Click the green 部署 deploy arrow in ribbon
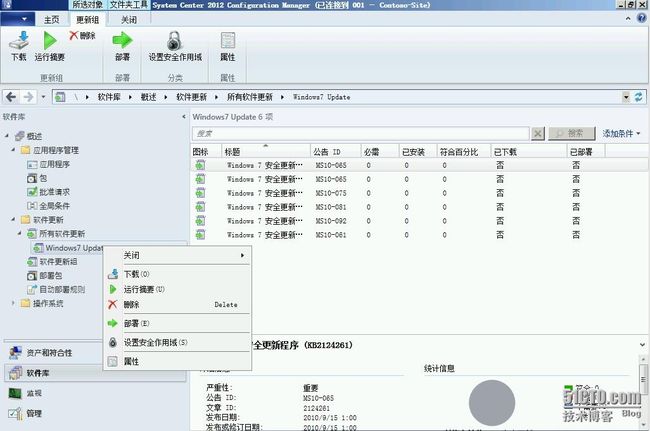The width and height of the screenshot is (650, 431). [x=122, y=41]
